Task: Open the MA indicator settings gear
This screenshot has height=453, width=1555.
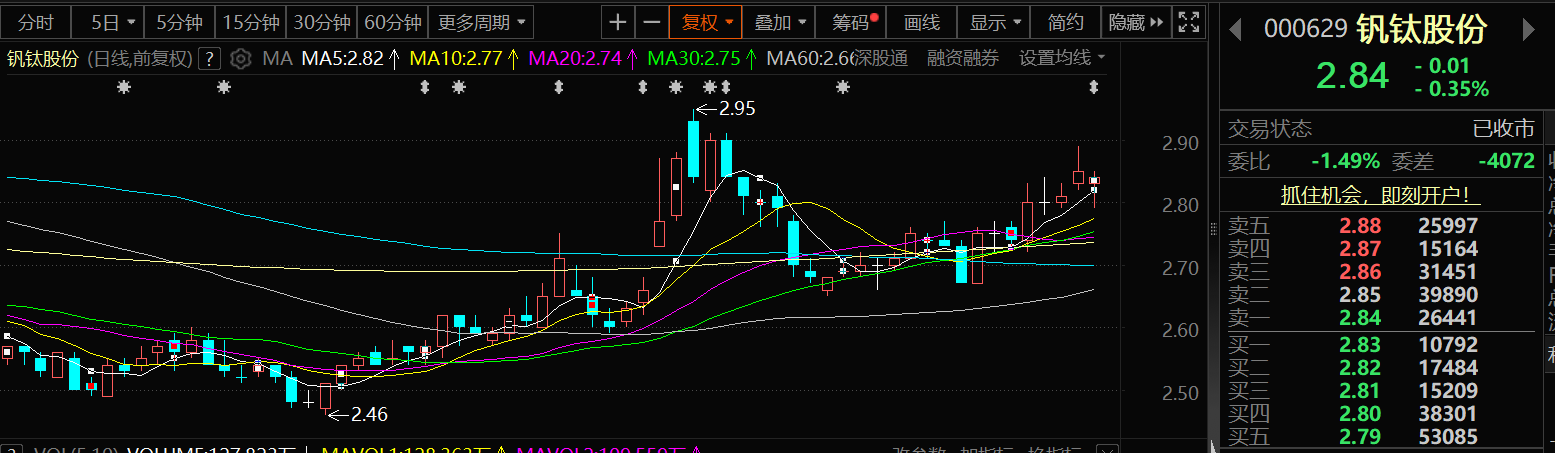Action: (x=240, y=59)
